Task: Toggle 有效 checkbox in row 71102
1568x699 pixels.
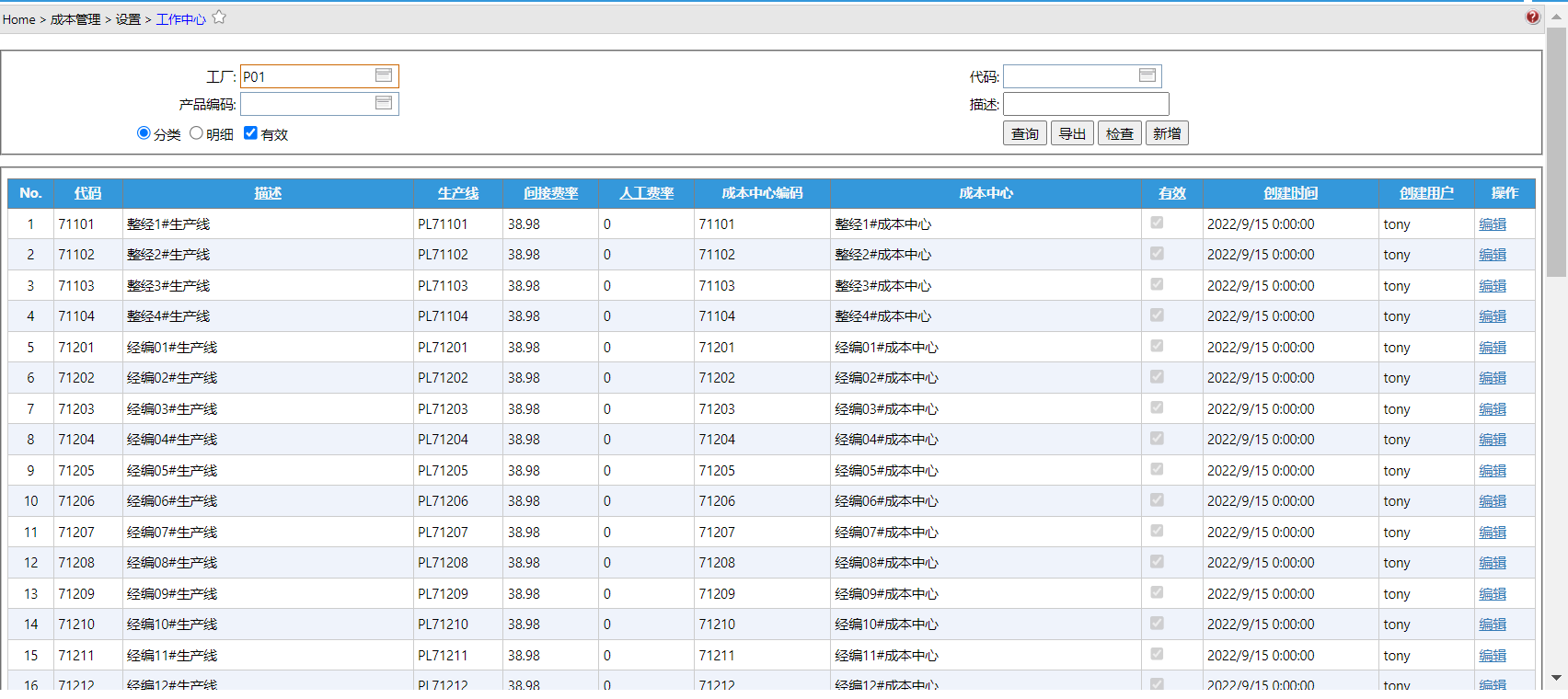Action: pyautogui.click(x=1157, y=254)
